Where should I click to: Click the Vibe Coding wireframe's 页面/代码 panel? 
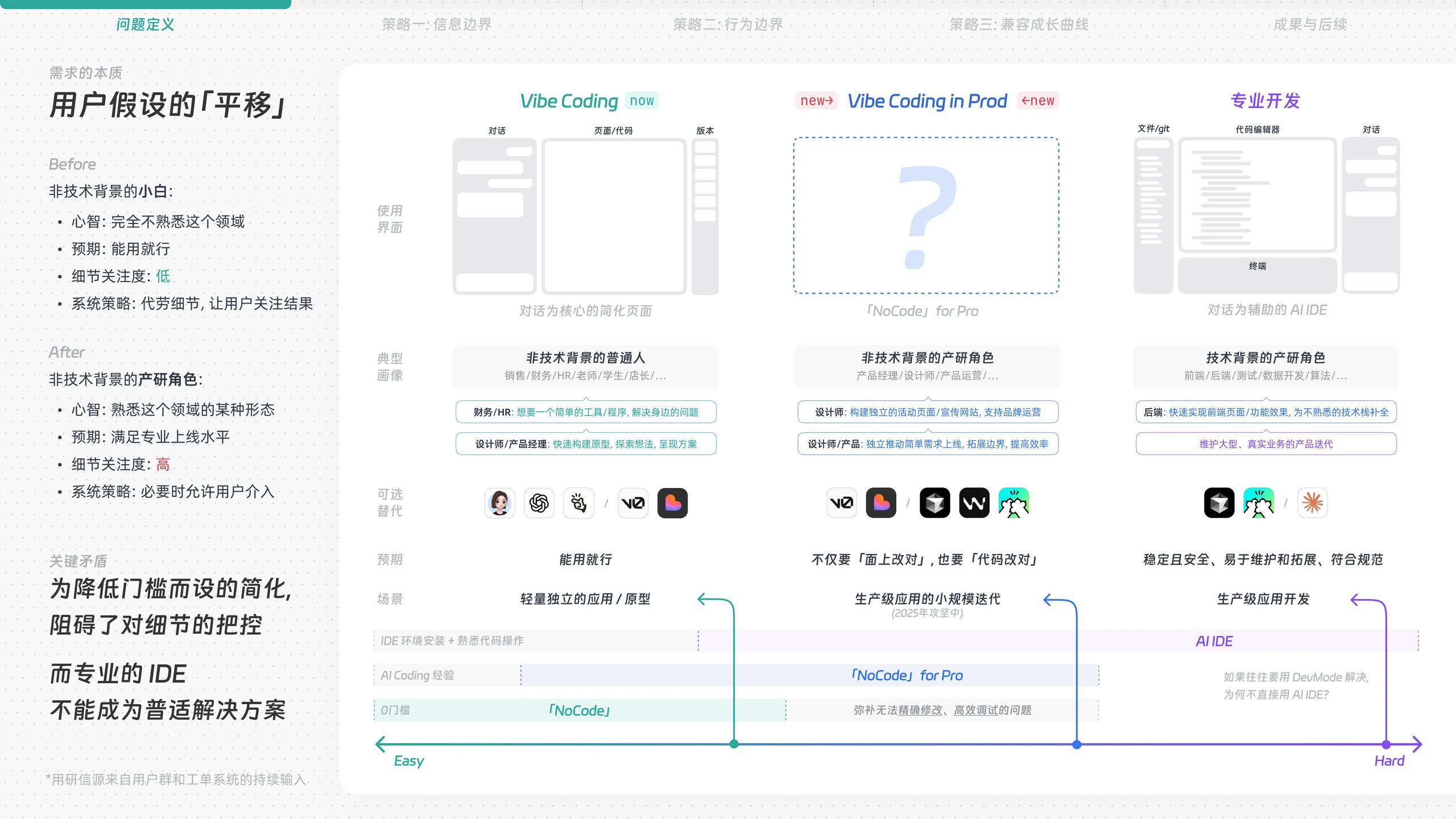click(x=614, y=216)
